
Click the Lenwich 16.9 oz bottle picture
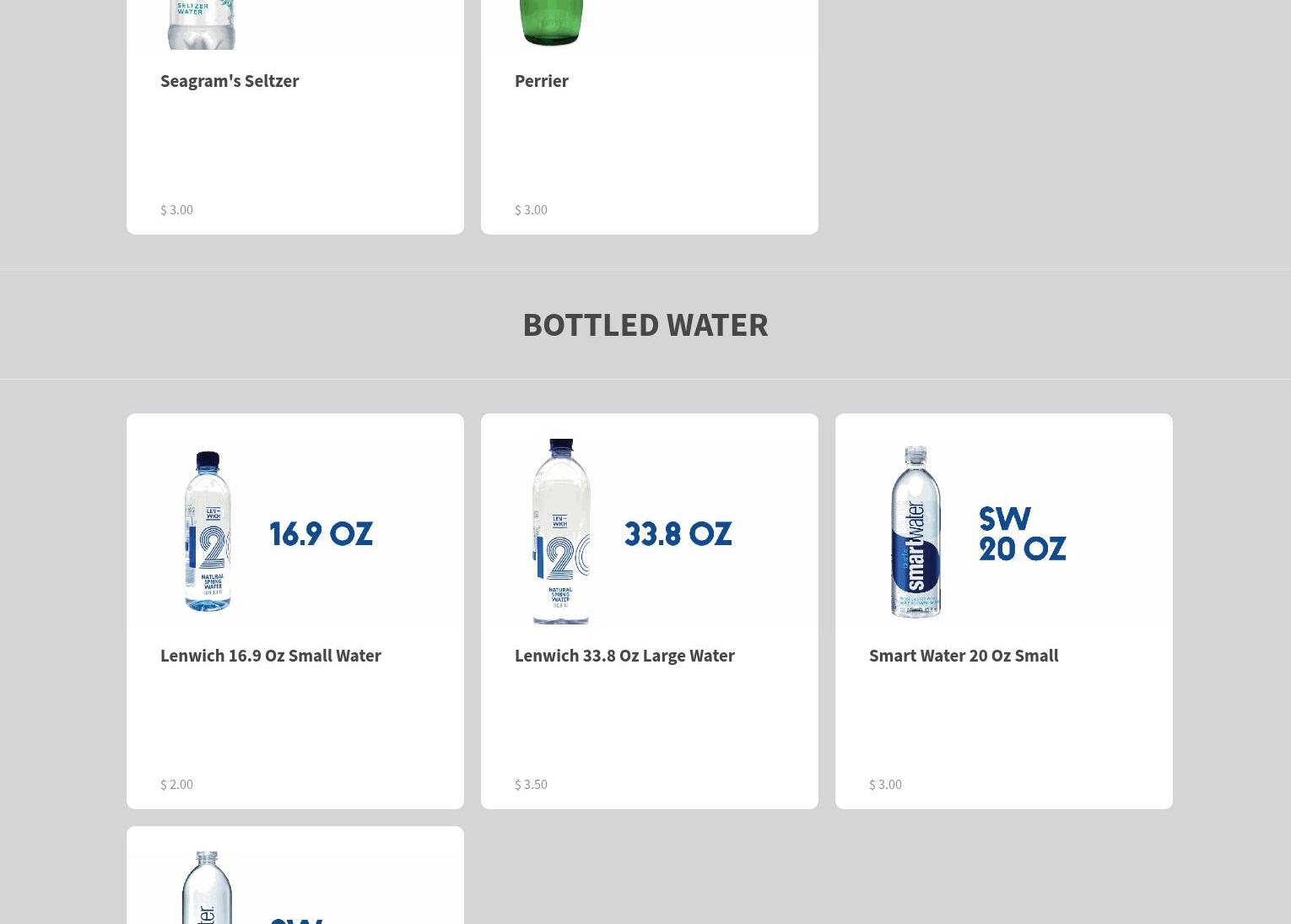(x=208, y=531)
